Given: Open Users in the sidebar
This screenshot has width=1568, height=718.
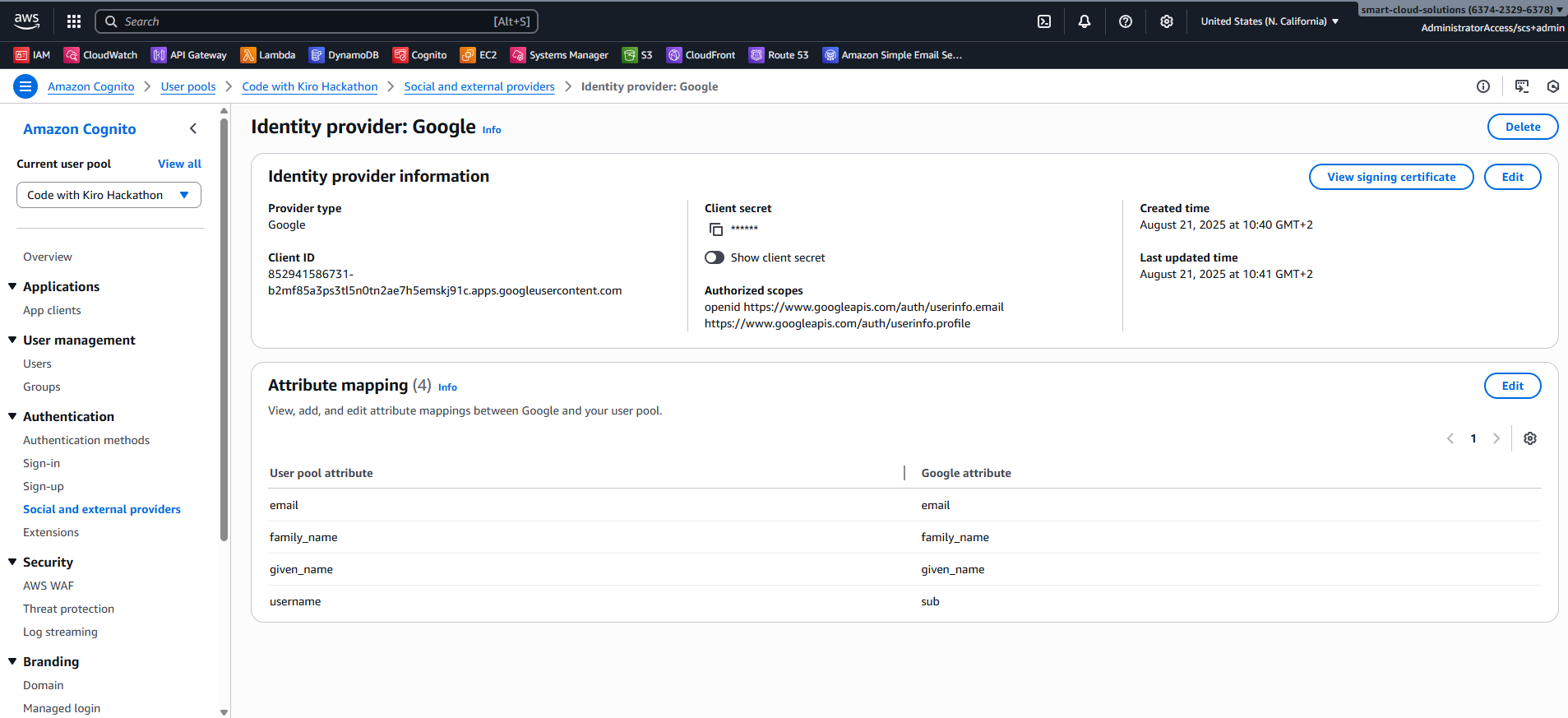Looking at the screenshot, I should pos(37,364).
